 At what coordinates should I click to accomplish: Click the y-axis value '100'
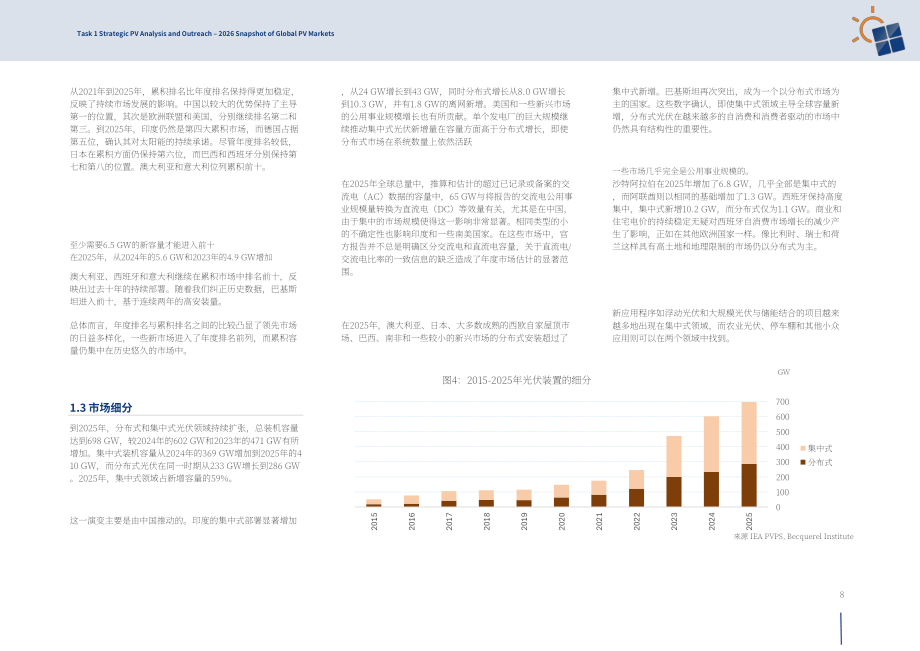pyautogui.click(x=782, y=493)
